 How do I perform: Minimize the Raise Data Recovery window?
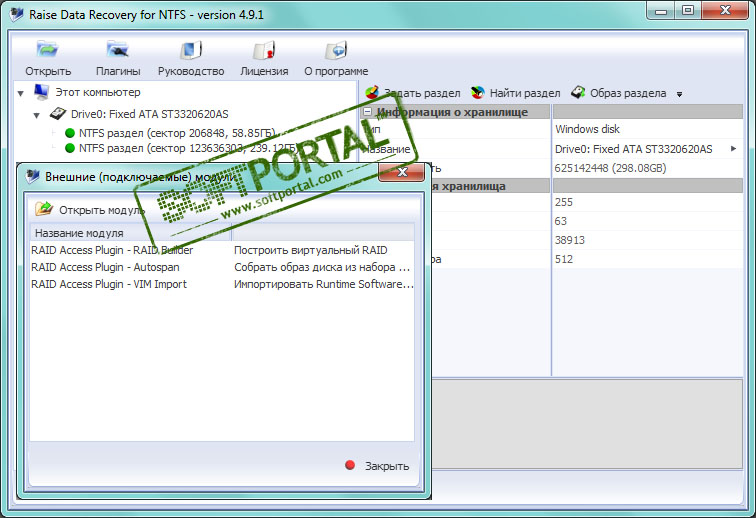[661, 11]
